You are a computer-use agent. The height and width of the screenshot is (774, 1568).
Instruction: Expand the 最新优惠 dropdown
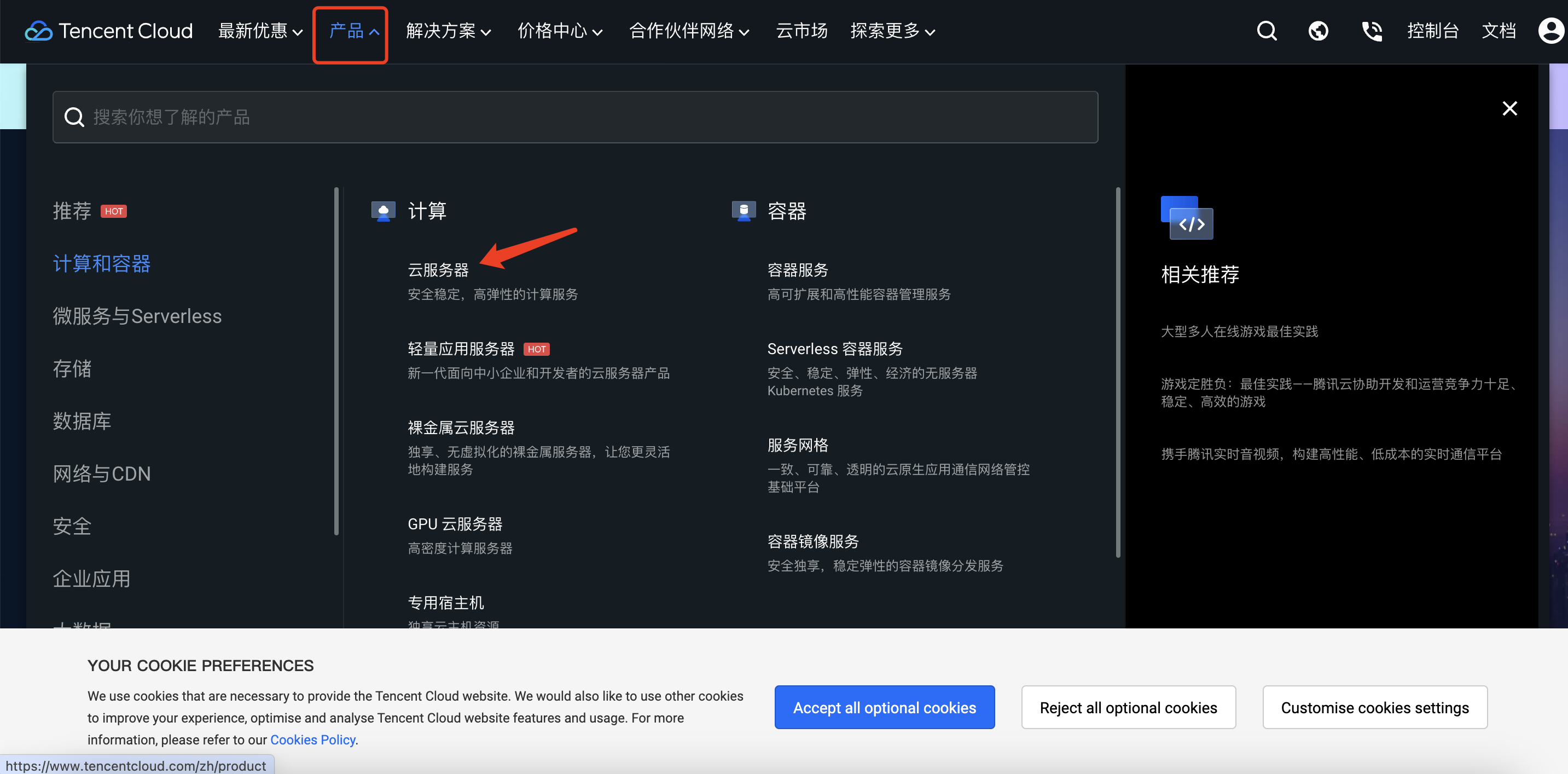[260, 31]
